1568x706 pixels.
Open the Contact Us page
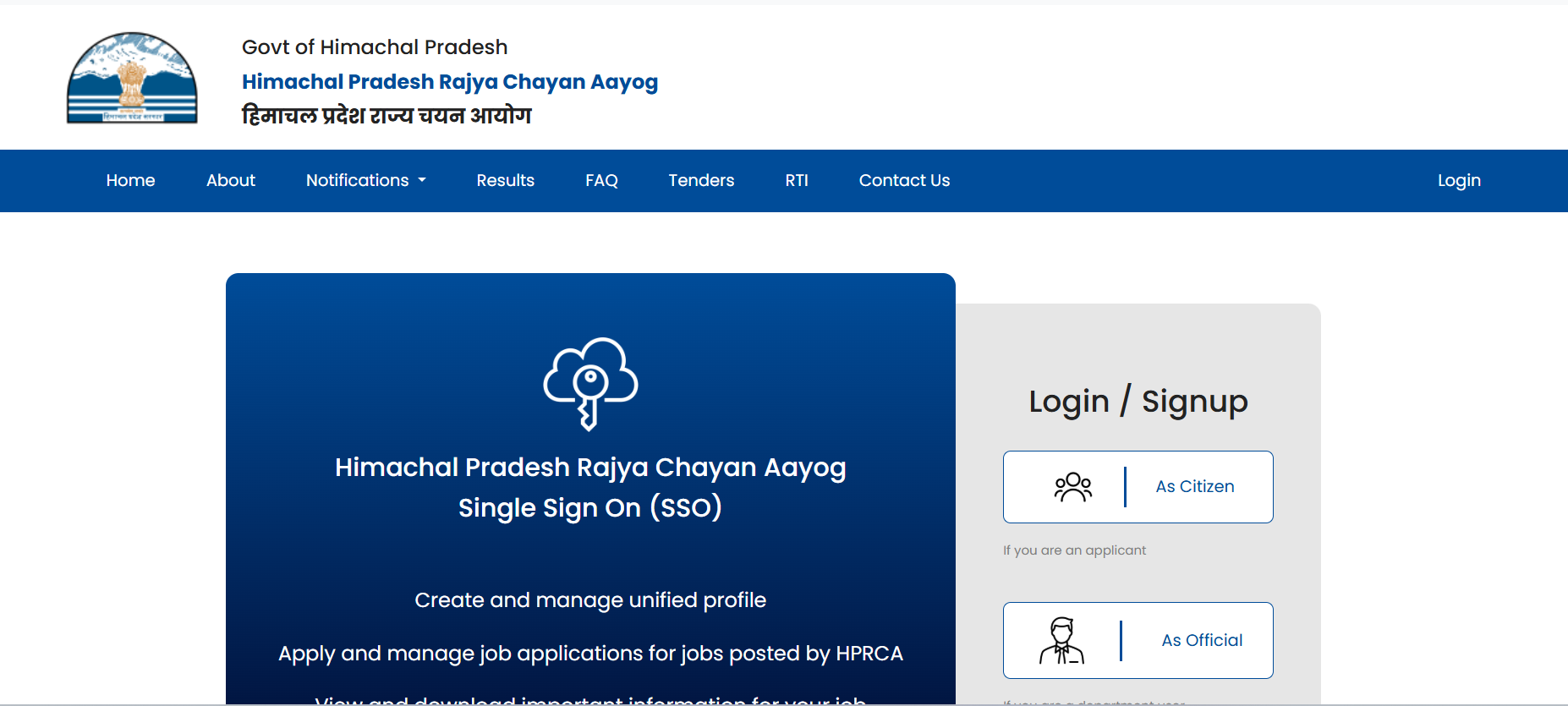pyautogui.click(x=904, y=180)
